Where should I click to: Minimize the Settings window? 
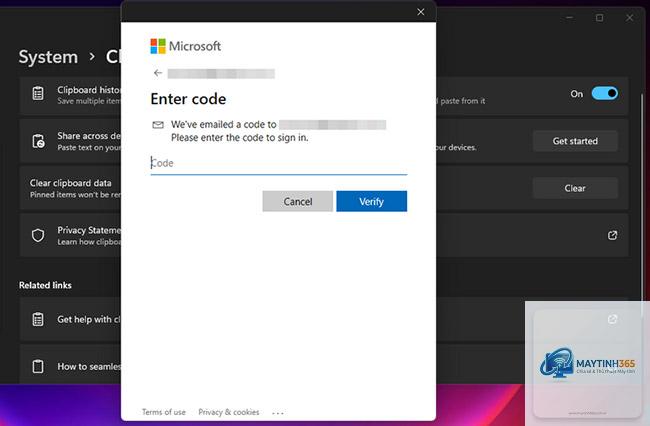coord(570,18)
